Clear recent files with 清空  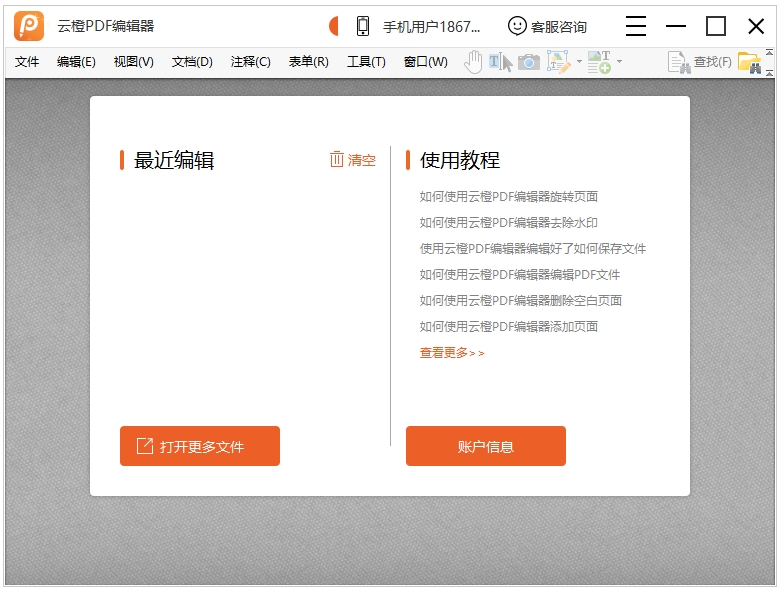352,160
